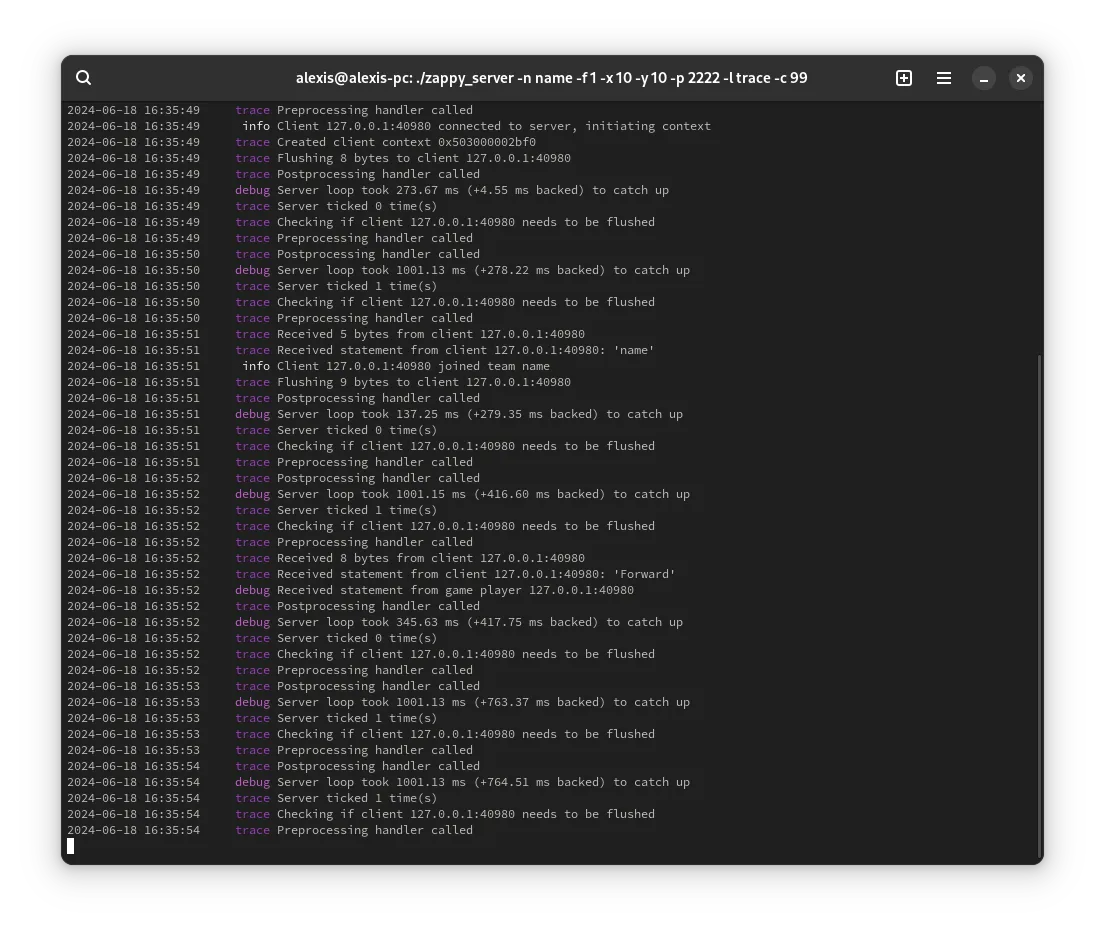This screenshot has width=1105, height=932.
Task: Click the 'joined team name' info line
Action: (309, 366)
